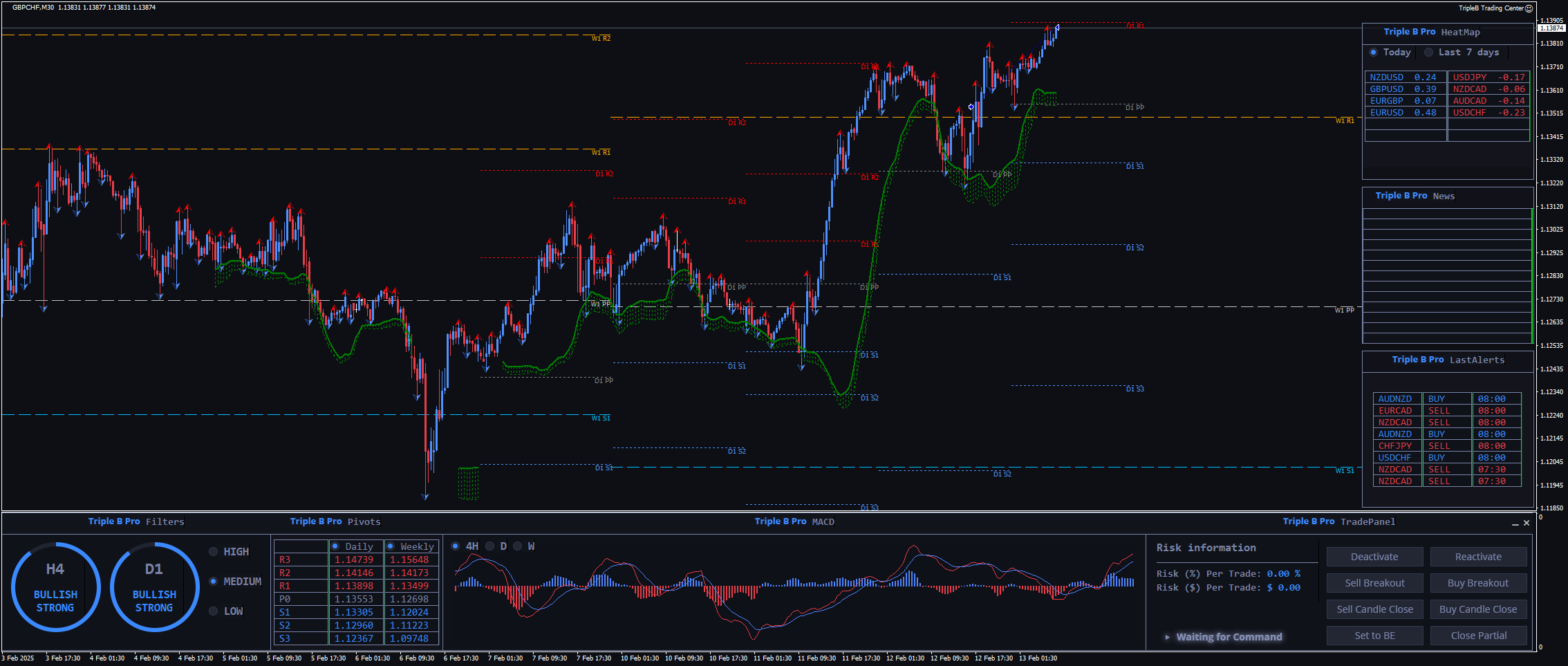Set MACD timeframe to D
The height and width of the screenshot is (666, 1568).
(490, 546)
